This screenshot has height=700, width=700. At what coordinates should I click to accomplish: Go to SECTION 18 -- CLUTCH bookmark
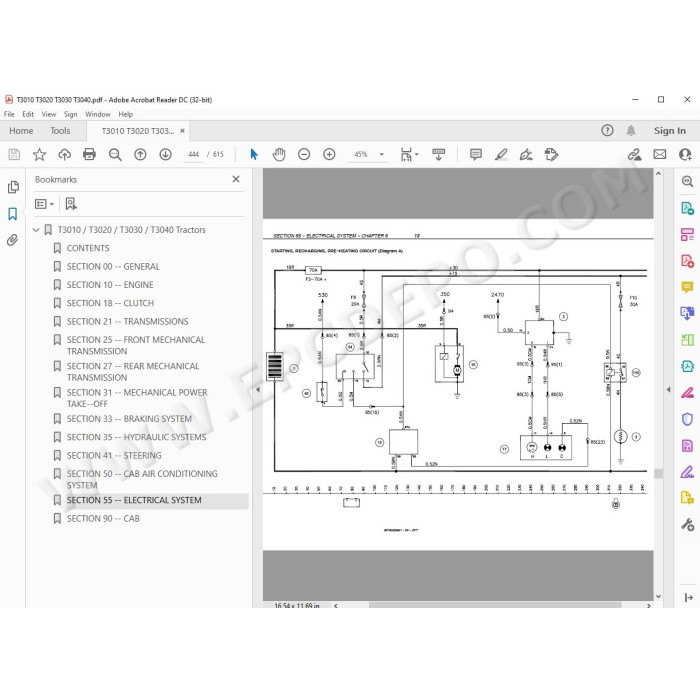click(x=110, y=303)
